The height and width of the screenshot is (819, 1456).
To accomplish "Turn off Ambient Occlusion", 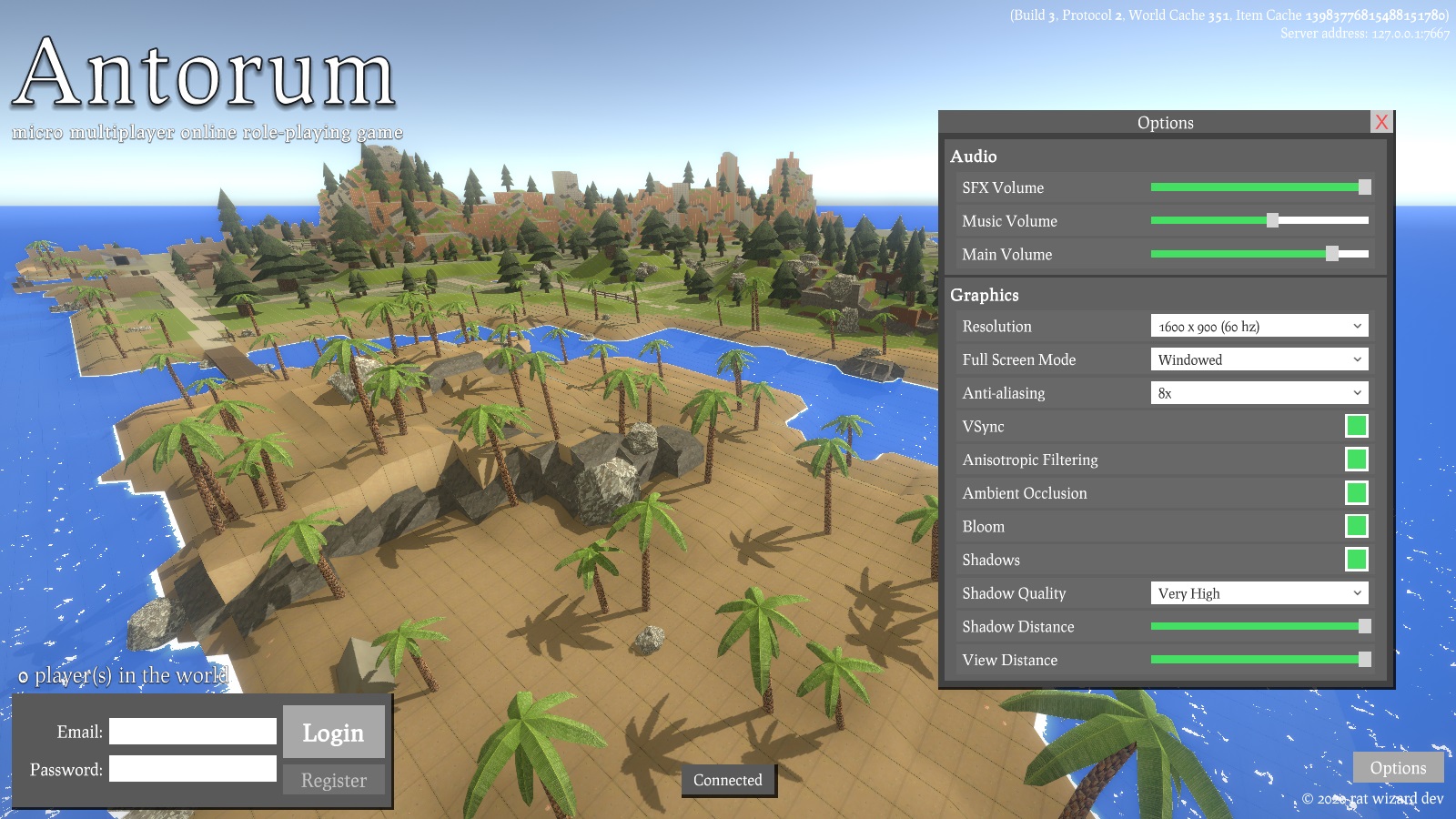I will [1356, 493].
